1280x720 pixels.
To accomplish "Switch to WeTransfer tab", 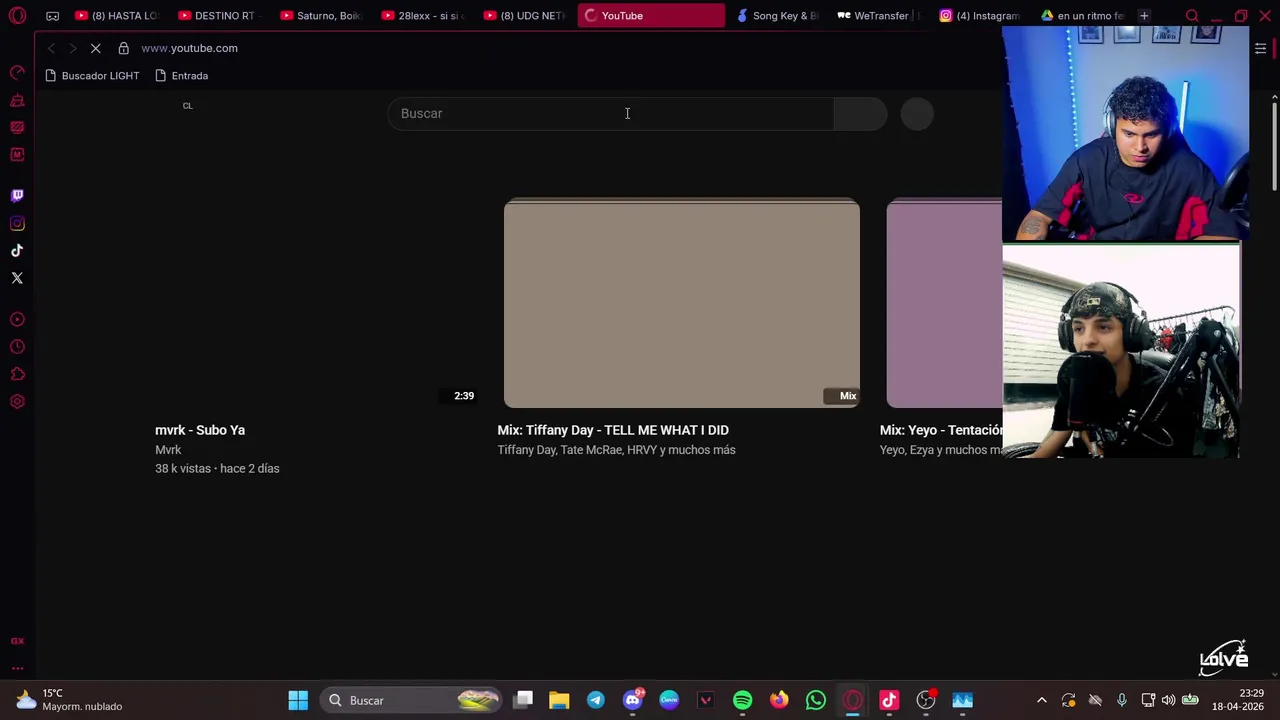I will pyautogui.click(x=880, y=15).
